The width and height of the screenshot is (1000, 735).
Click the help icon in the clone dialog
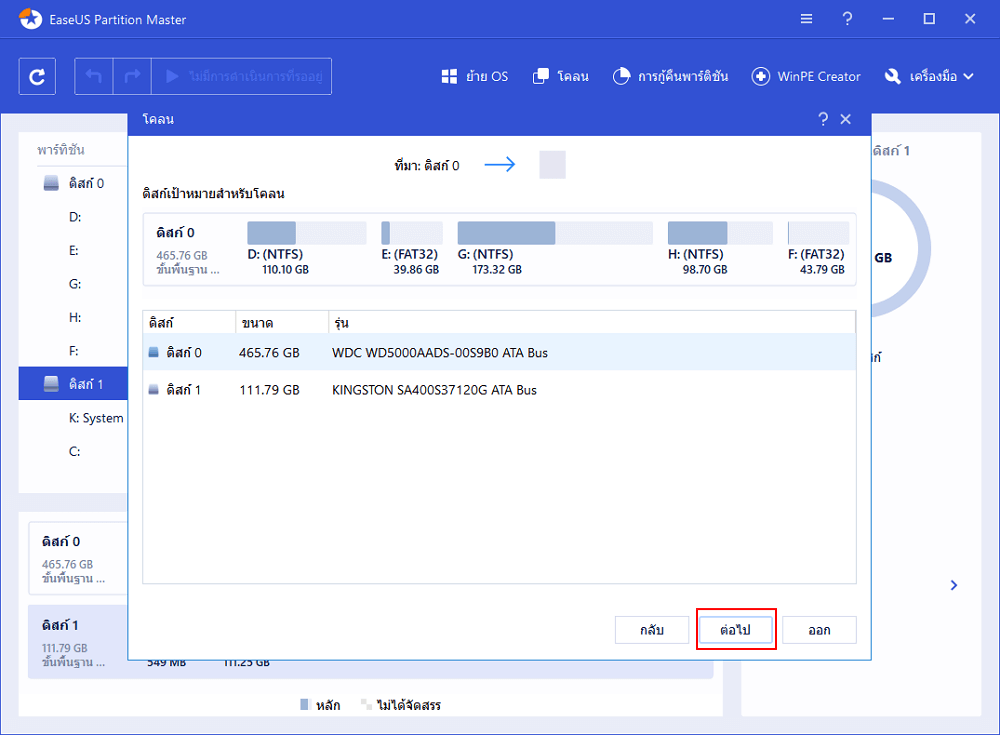[823, 119]
